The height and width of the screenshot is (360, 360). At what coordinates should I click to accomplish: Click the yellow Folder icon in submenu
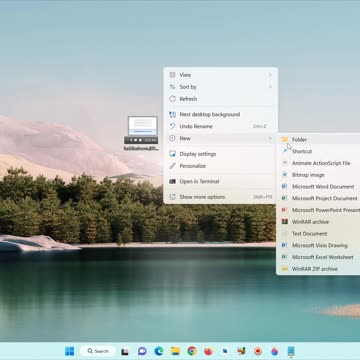coord(285,139)
